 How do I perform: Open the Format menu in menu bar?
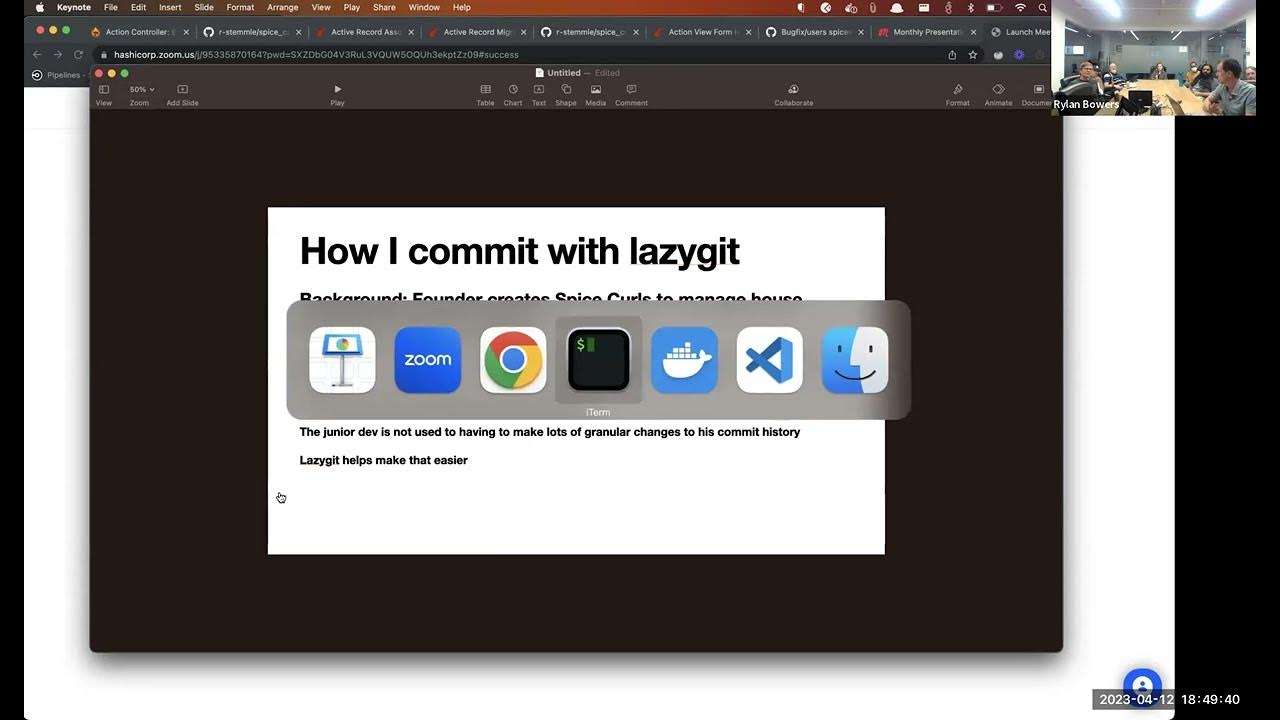[240, 7]
